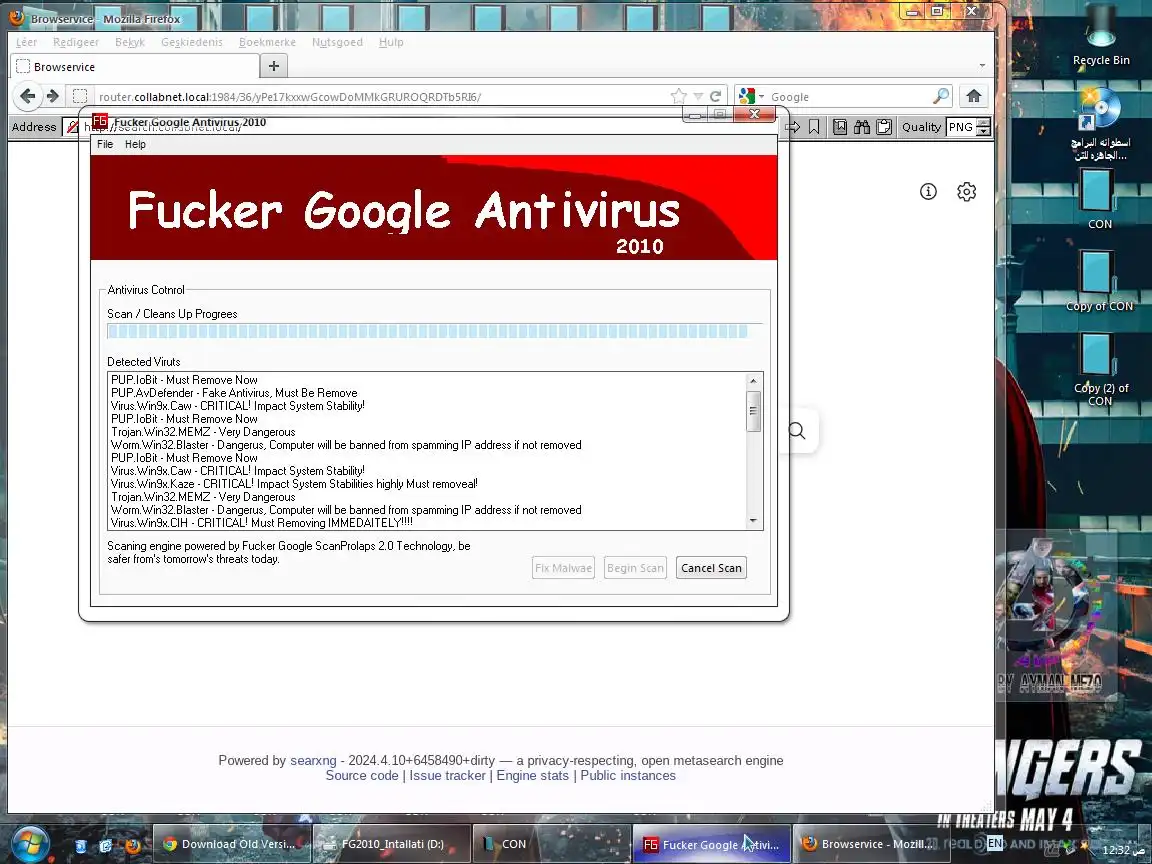
Task: Click the virus list scroll up arrow
Action: click(753, 381)
